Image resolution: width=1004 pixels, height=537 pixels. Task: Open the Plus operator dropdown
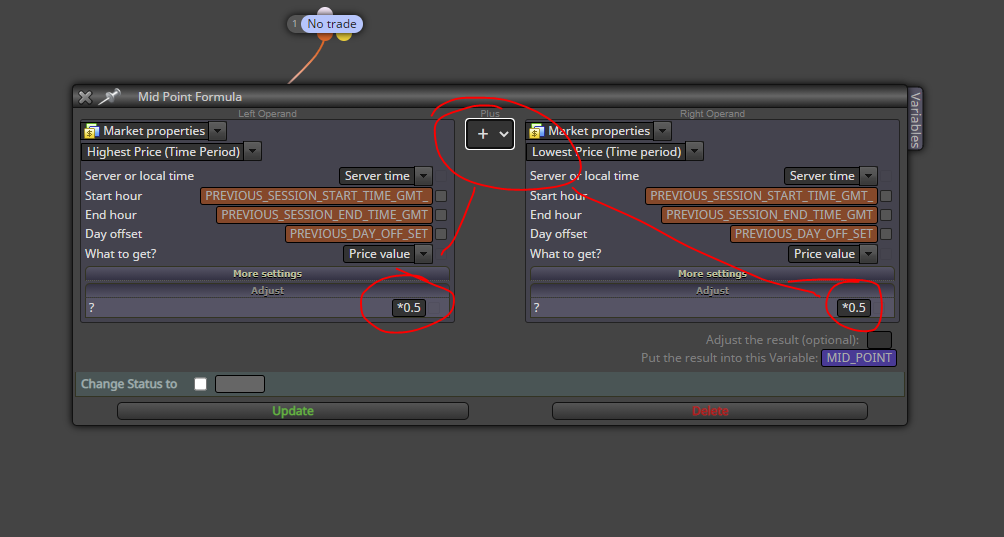490,134
